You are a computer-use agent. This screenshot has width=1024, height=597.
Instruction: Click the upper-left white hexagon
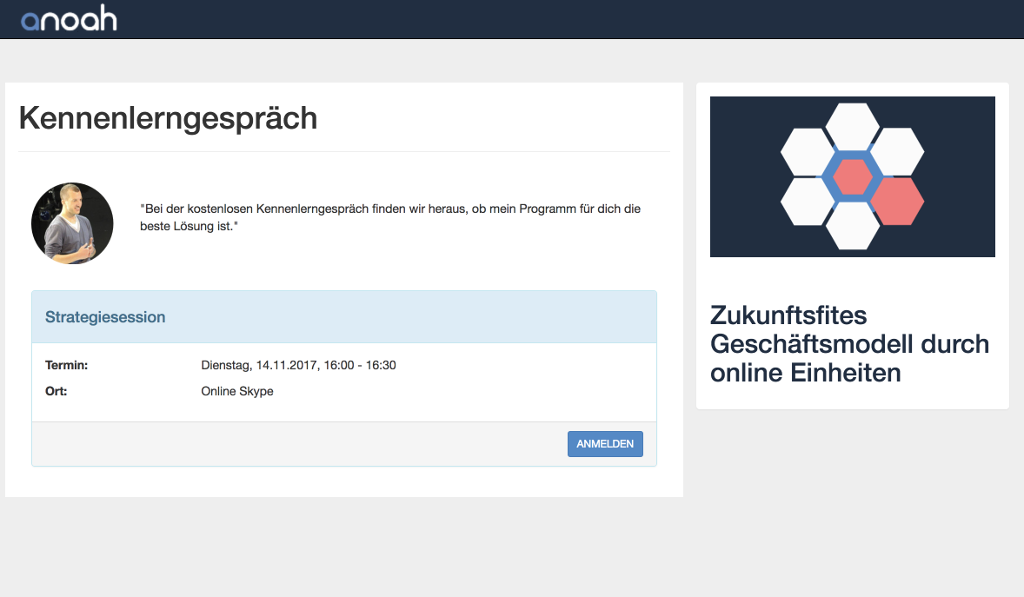807,151
